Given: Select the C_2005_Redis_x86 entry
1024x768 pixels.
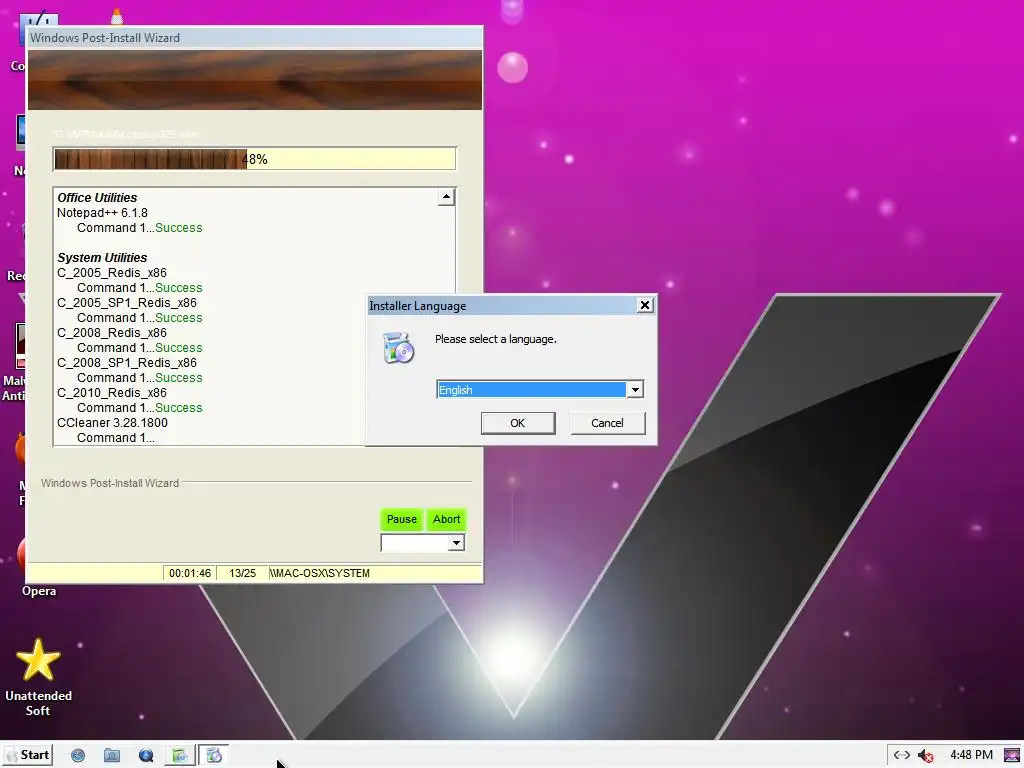Looking at the screenshot, I should pyautogui.click(x=112, y=272).
